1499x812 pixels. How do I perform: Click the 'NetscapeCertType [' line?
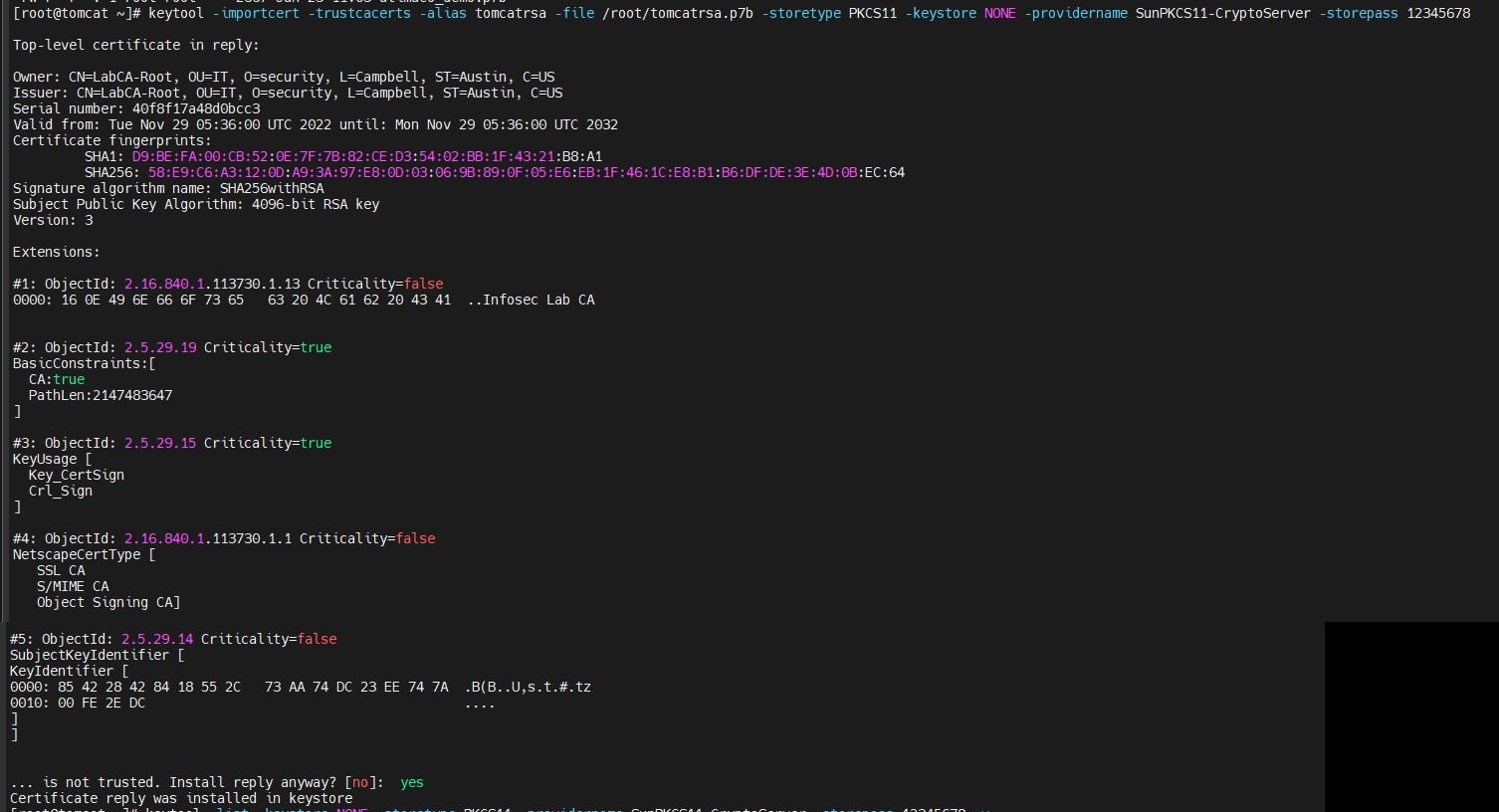point(85,554)
